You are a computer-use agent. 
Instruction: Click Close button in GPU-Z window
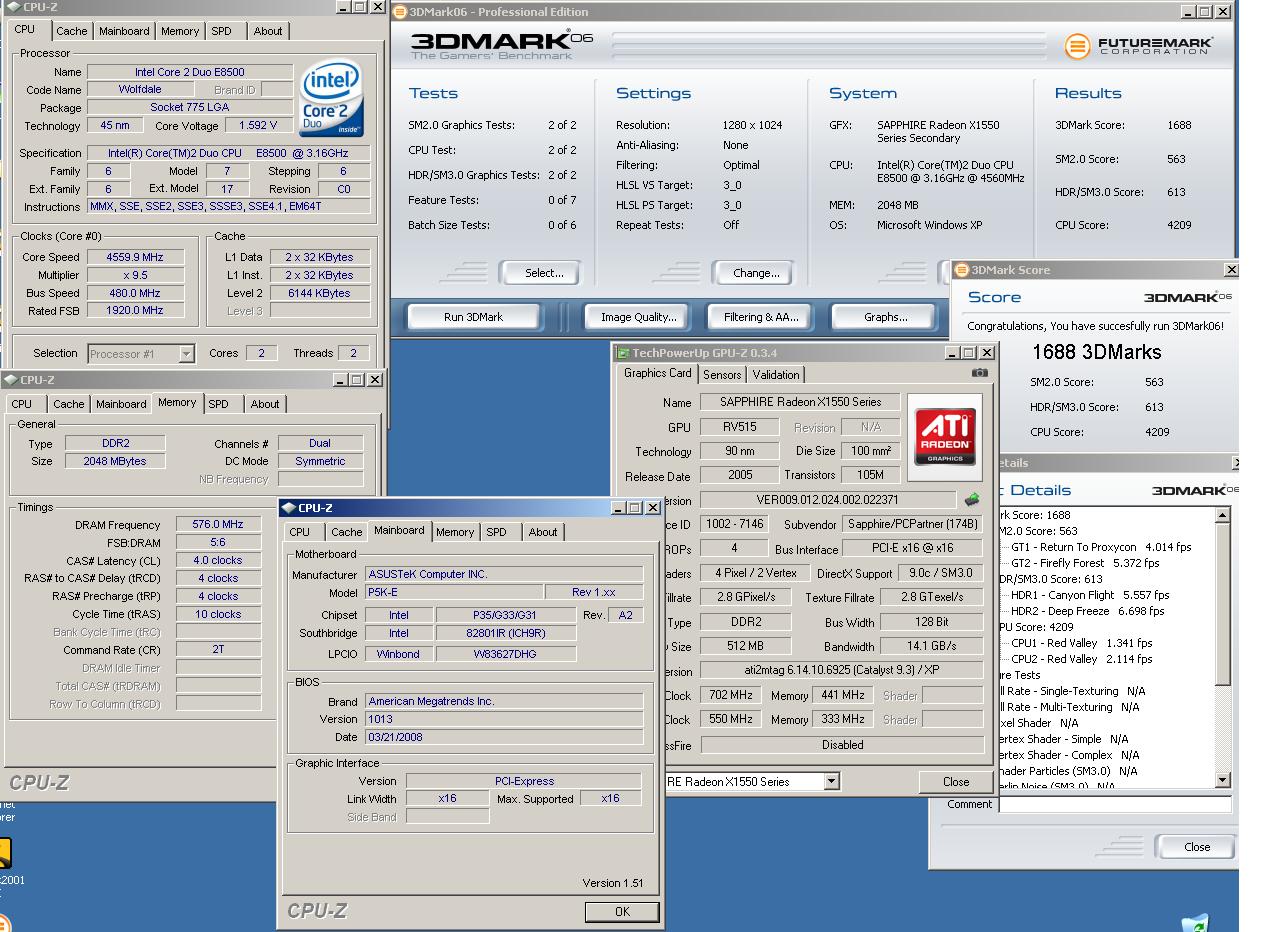click(x=956, y=782)
